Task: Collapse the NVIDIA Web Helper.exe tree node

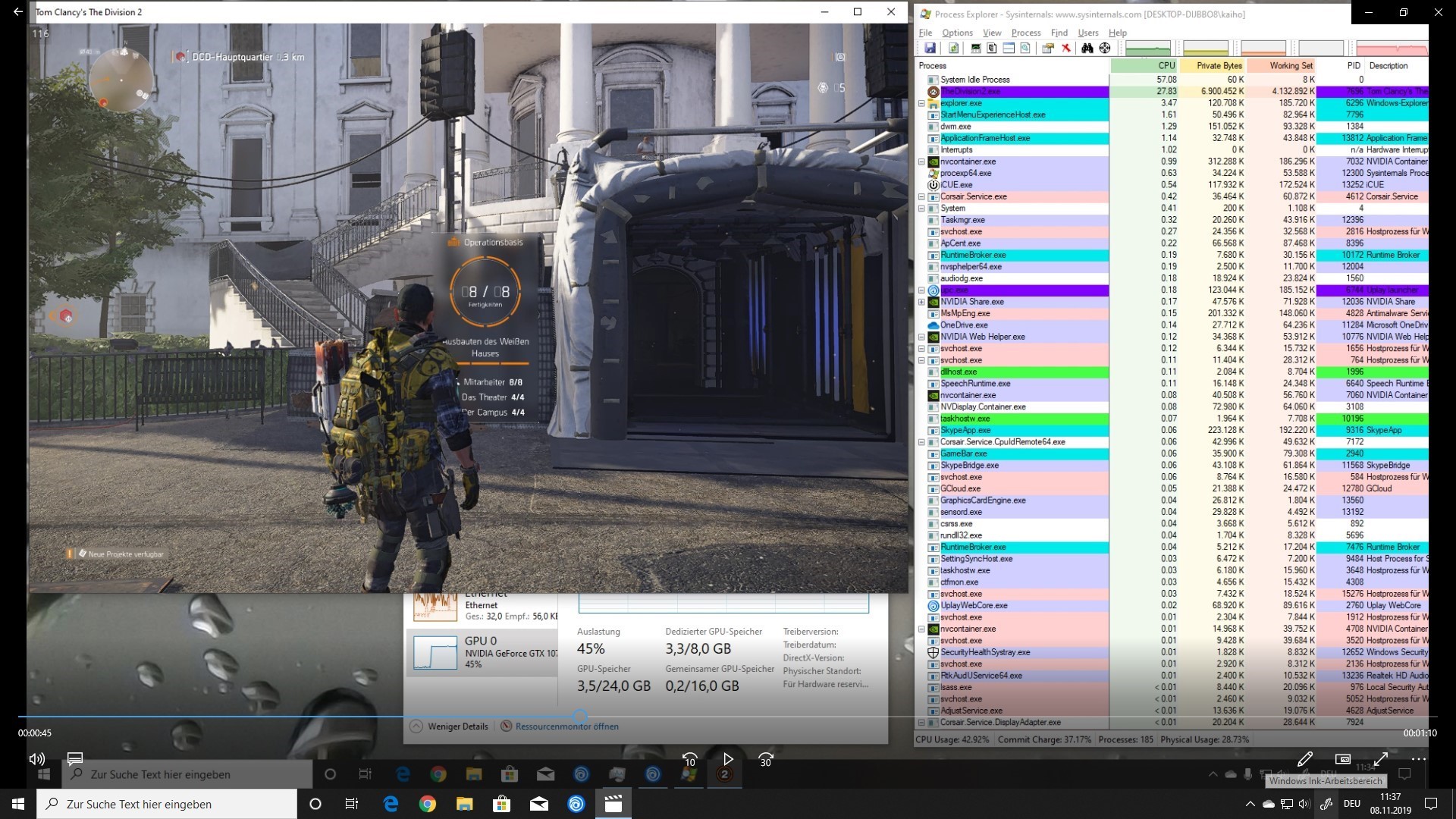Action: (922, 337)
